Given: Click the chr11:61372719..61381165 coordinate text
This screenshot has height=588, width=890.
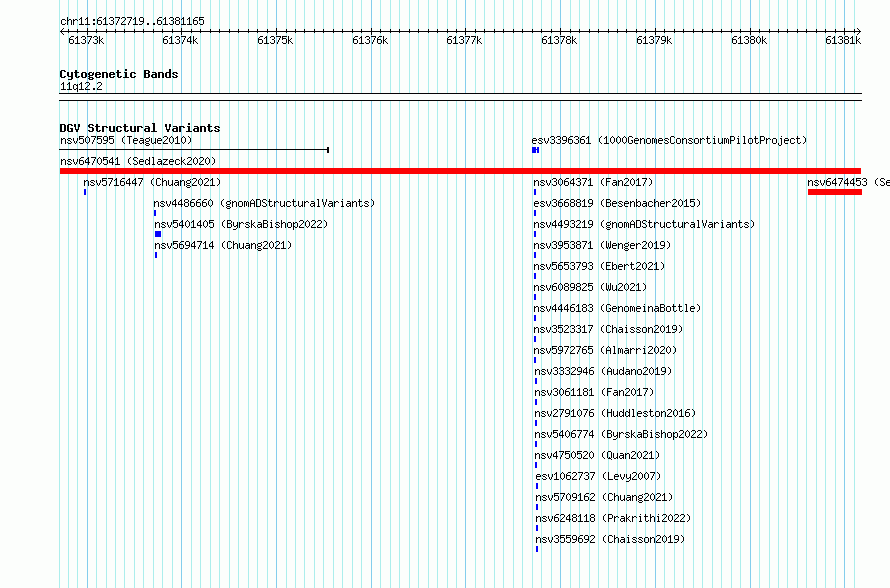Looking at the screenshot, I should pos(132,22).
